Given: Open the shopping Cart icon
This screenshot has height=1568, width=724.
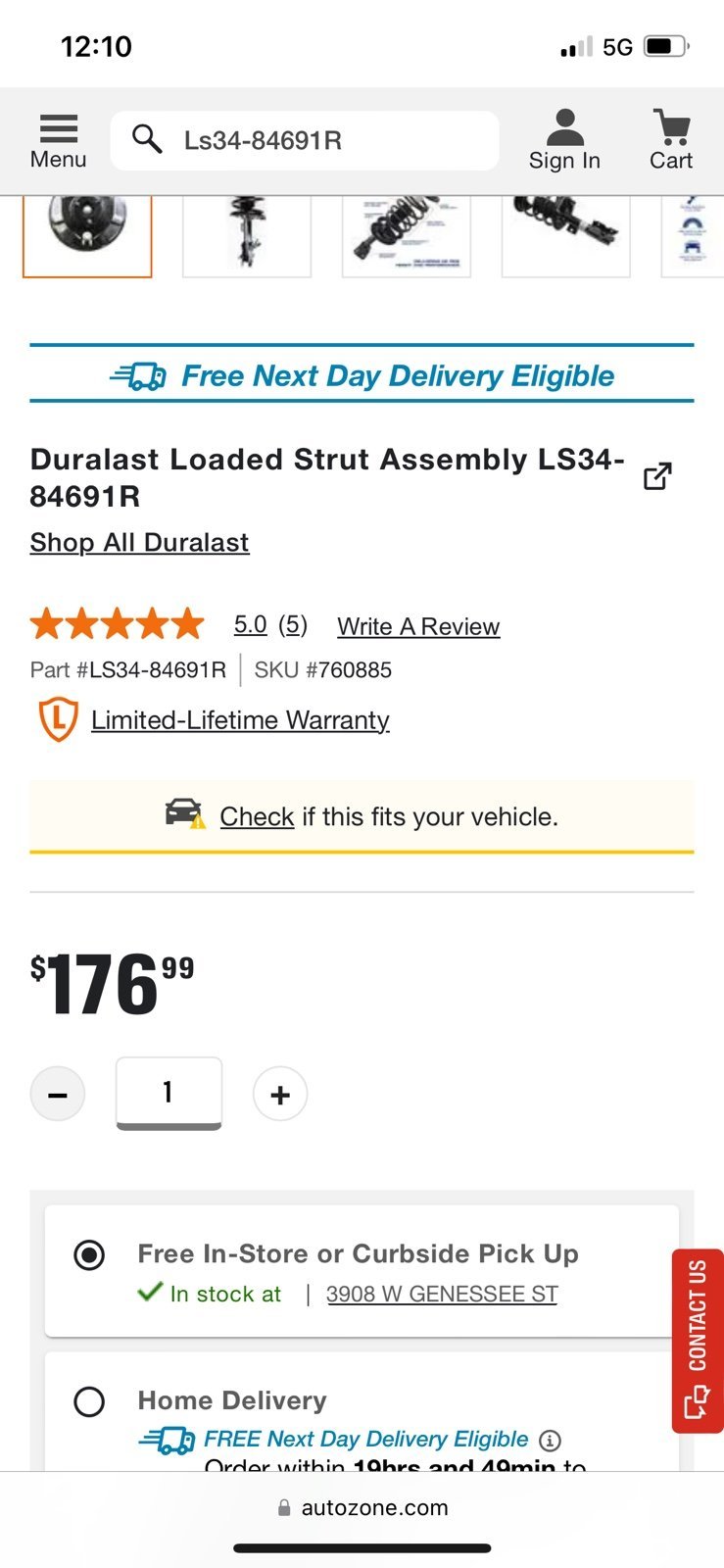Looking at the screenshot, I should coord(671,127).
